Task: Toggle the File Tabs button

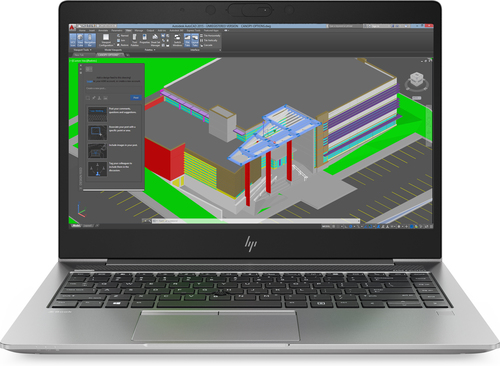Action: point(187,40)
